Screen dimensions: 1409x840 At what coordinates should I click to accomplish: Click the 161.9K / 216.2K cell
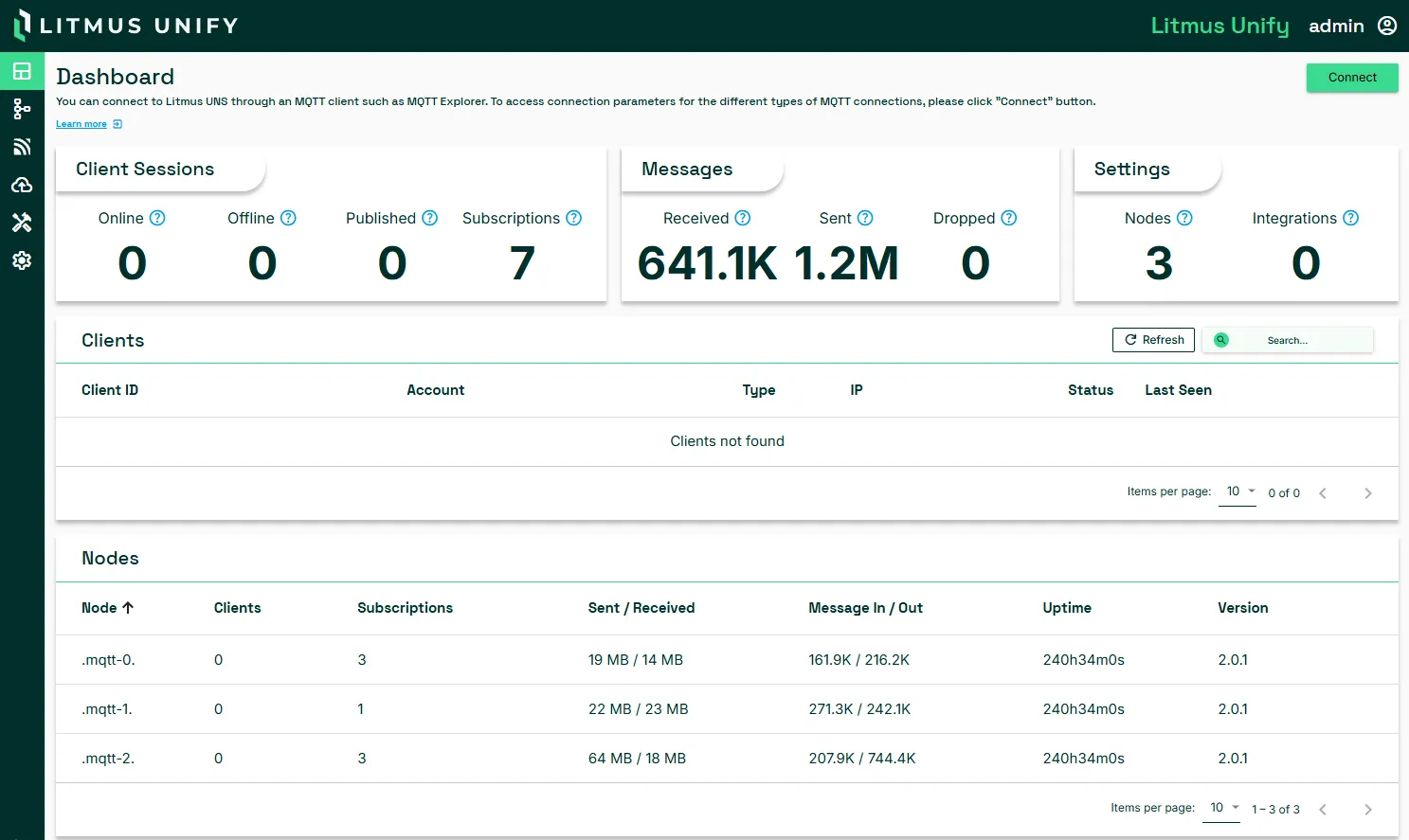pos(858,660)
